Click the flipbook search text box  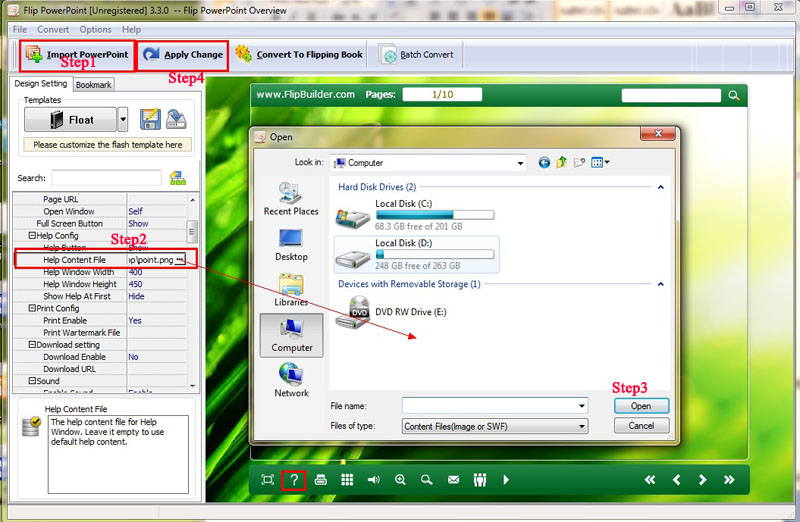click(x=671, y=95)
